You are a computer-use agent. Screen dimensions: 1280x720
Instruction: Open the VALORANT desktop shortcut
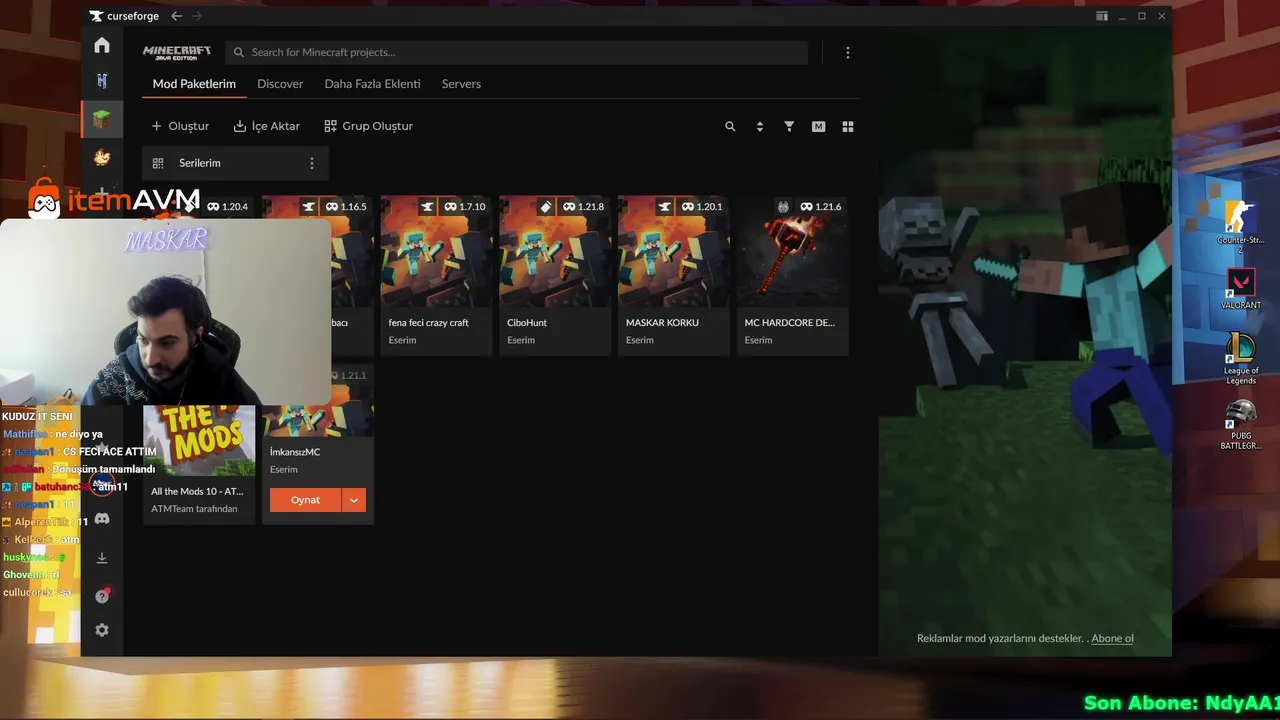pyautogui.click(x=1241, y=290)
